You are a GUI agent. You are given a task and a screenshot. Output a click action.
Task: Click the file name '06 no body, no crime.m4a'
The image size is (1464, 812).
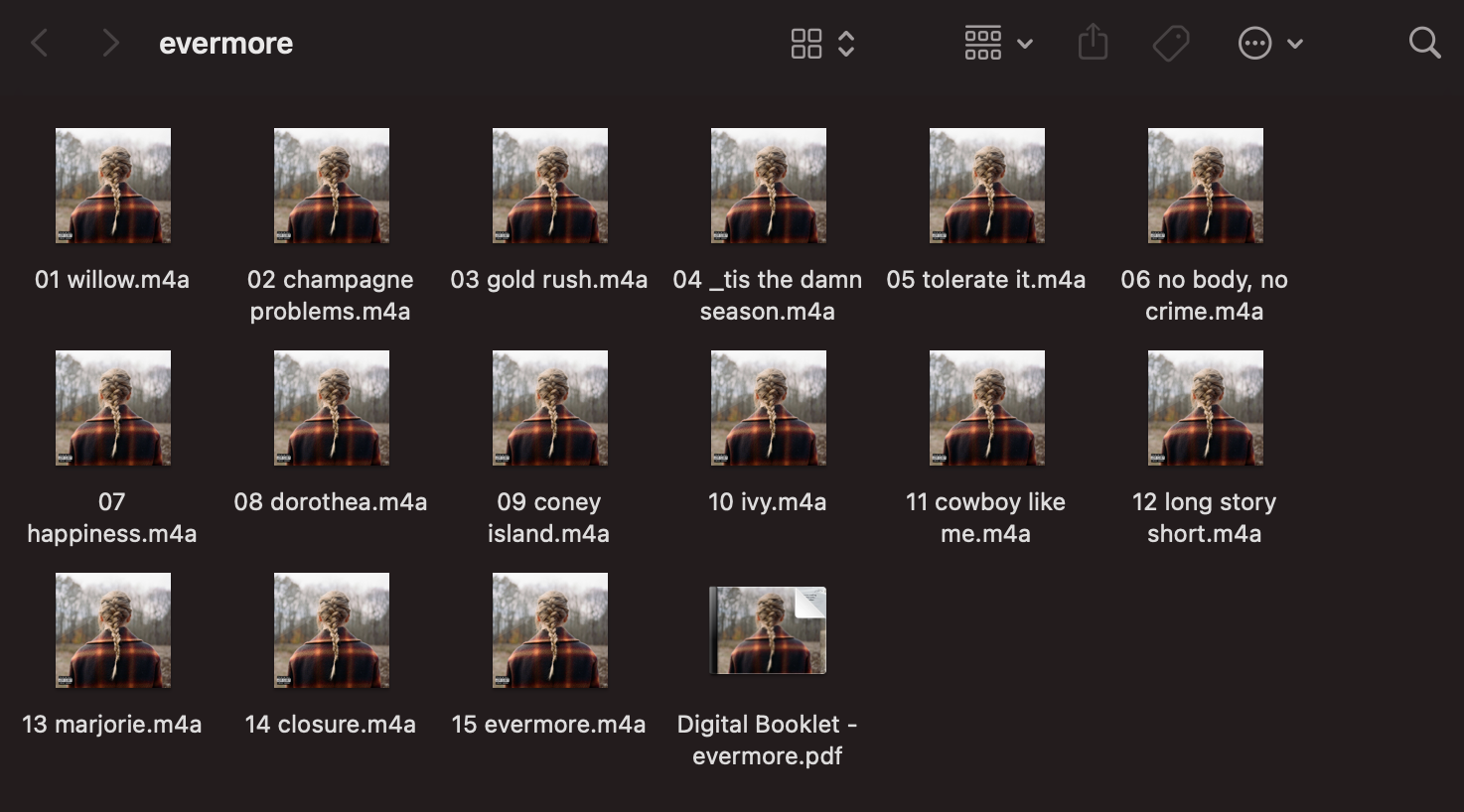(1205, 296)
